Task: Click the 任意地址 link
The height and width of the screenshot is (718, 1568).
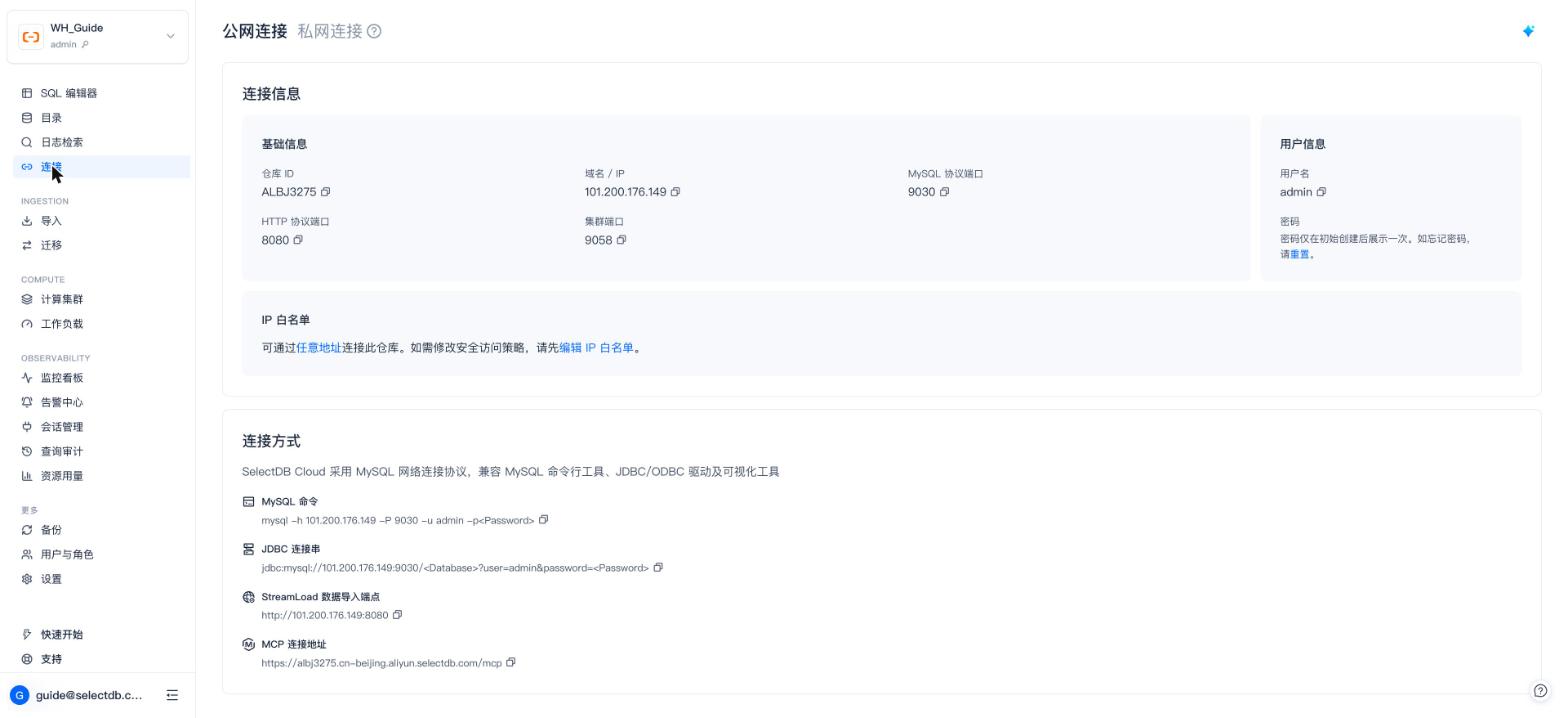Action: click(x=318, y=348)
